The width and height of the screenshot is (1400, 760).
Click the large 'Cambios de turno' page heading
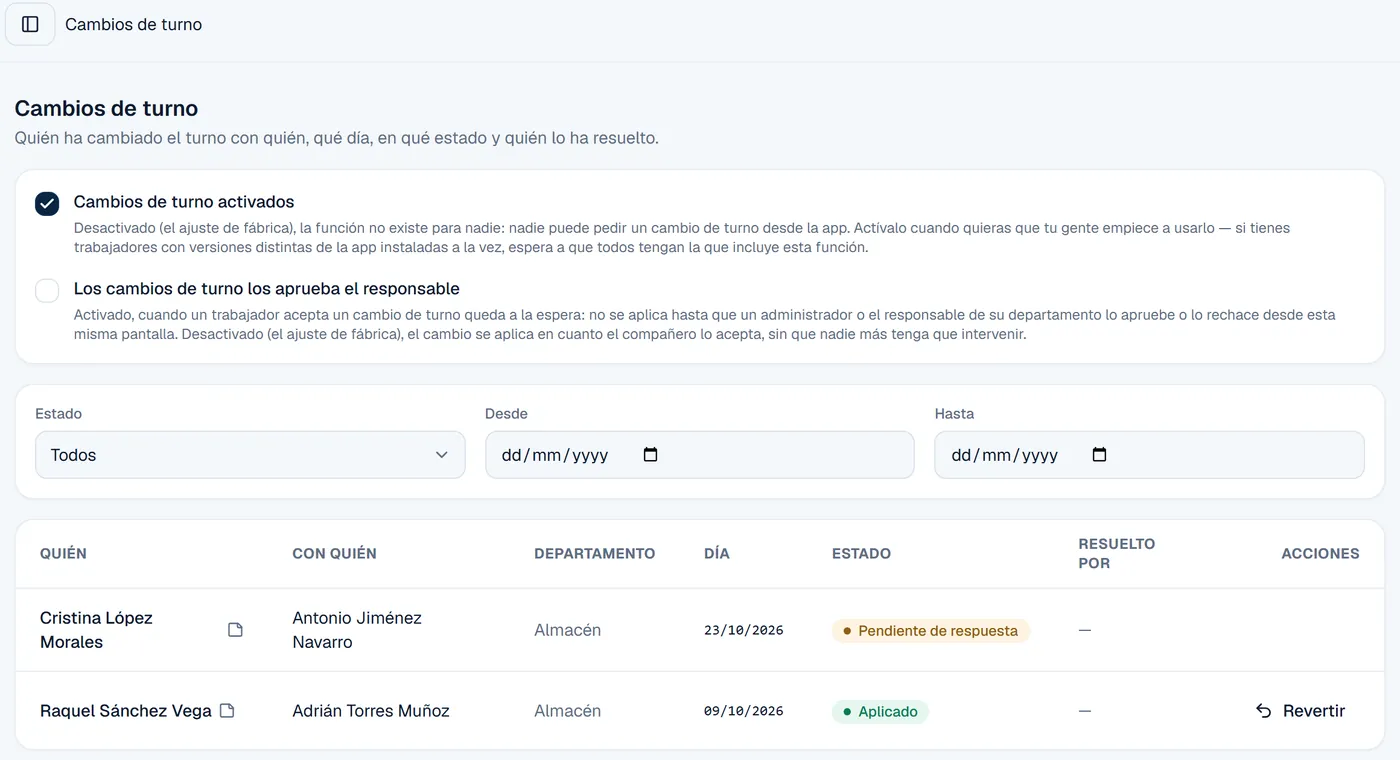106,108
